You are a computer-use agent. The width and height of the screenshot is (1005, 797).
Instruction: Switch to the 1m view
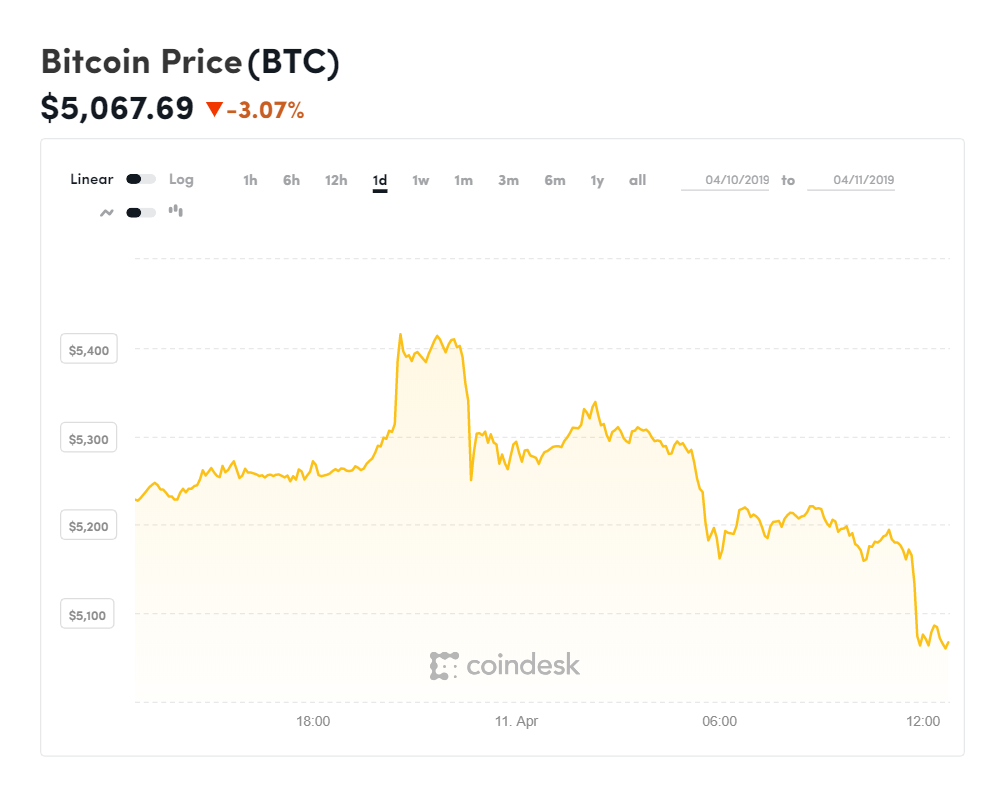(x=463, y=180)
